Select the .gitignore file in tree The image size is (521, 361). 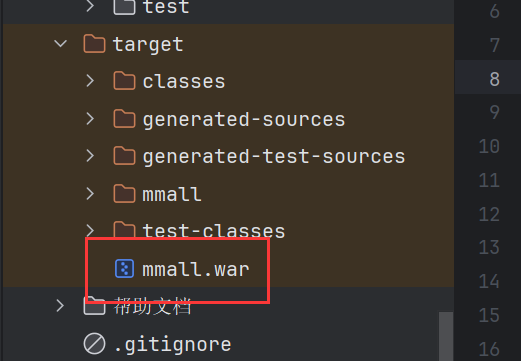tap(172, 344)
